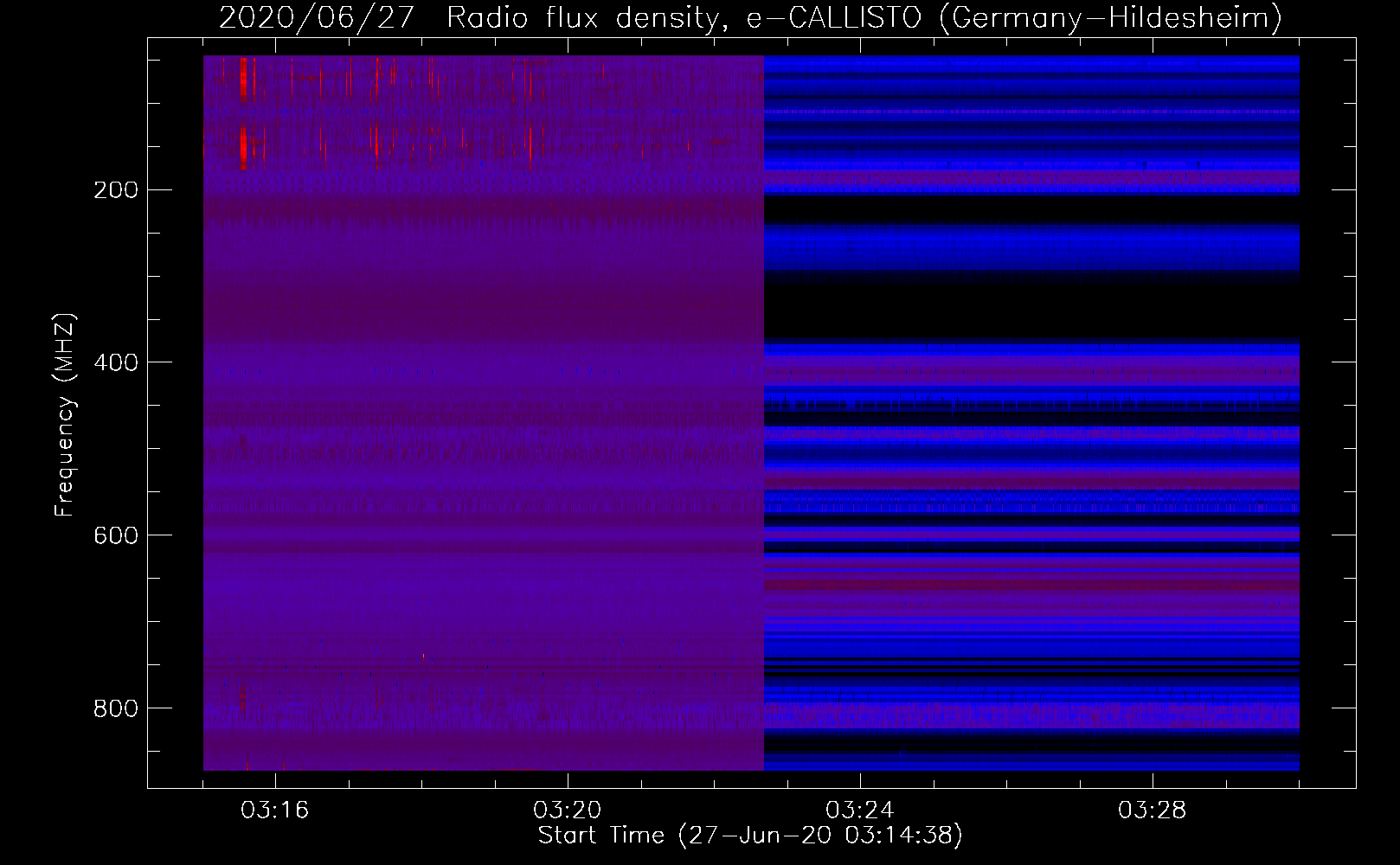Viewport: 1400px width, 865px height.
Task: Click the frequency tick label 600
Action: 116,535
